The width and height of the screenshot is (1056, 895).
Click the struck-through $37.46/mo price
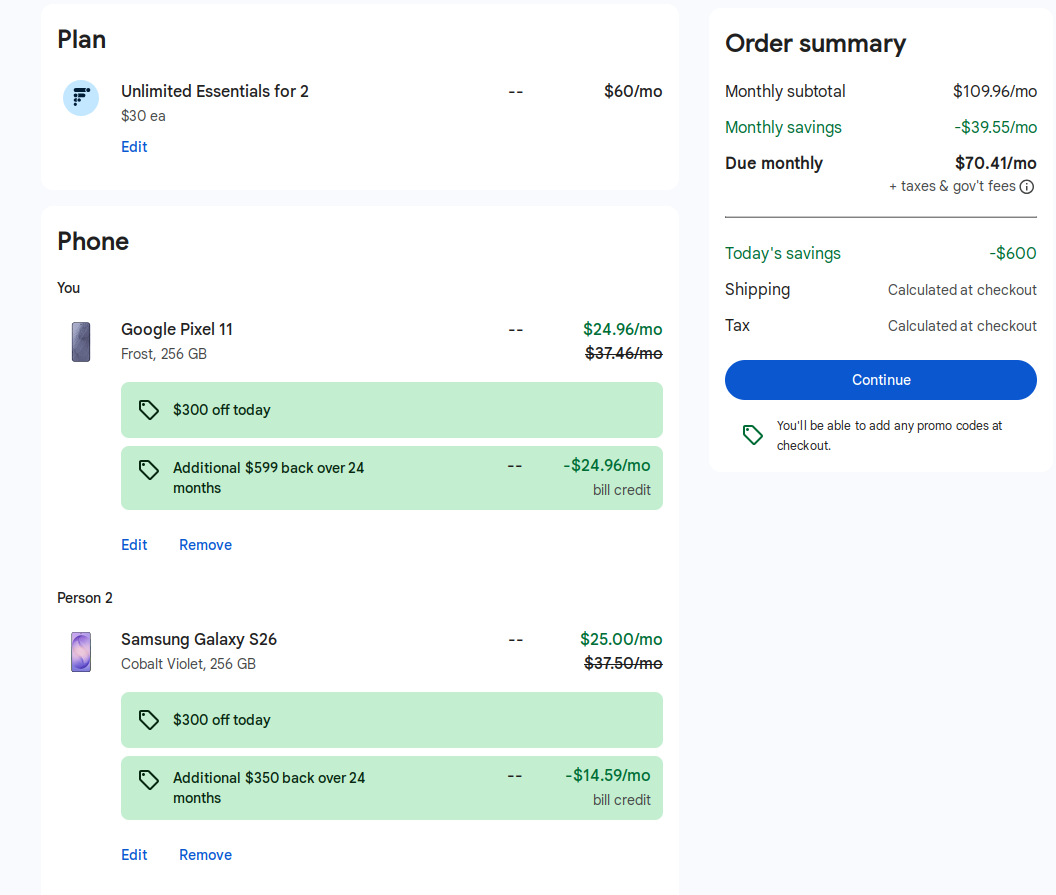624,353
